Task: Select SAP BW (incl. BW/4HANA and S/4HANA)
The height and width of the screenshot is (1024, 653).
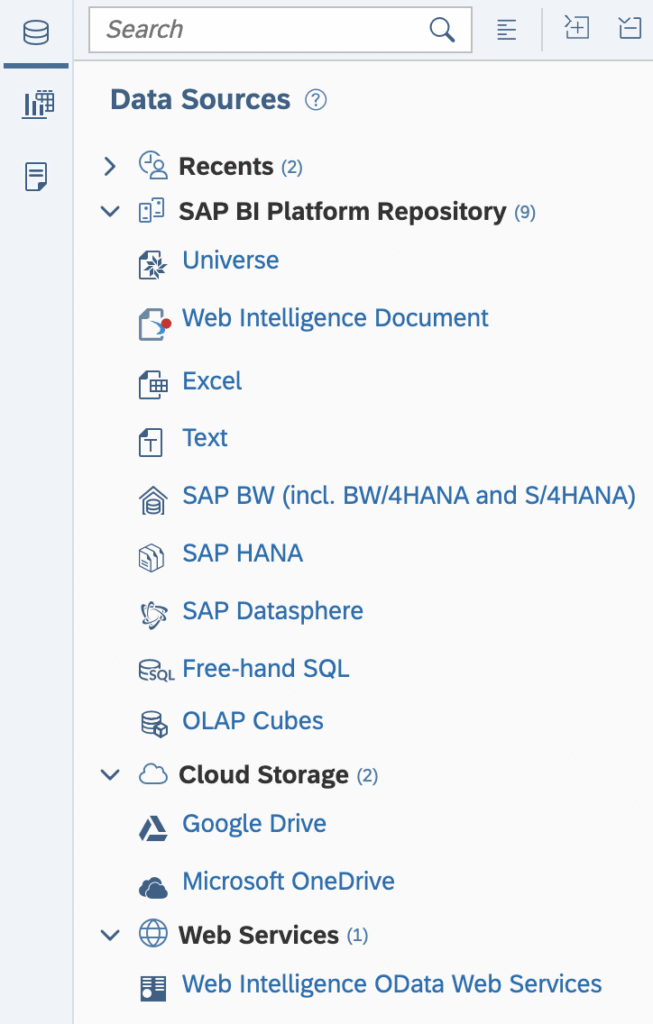Action: coord(409,496)
